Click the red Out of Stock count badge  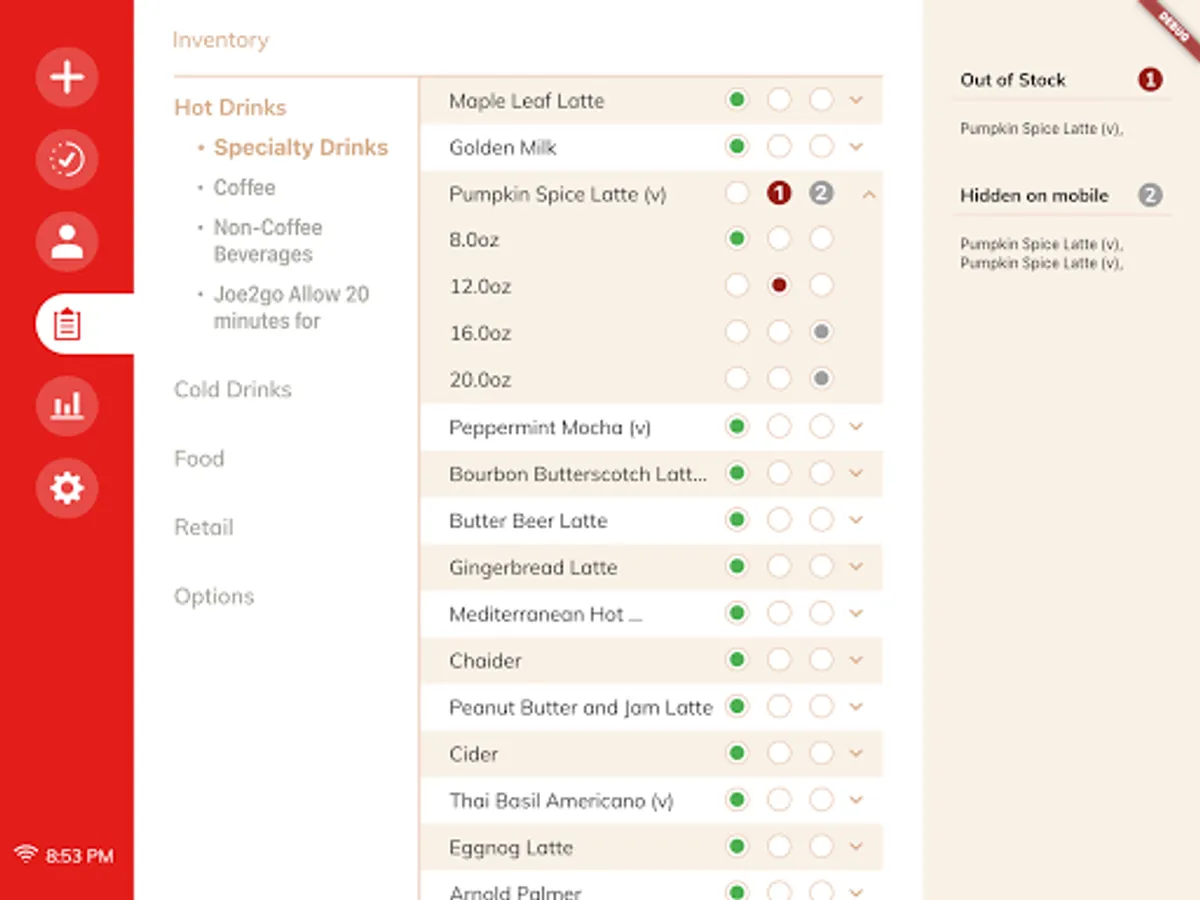point(1150,80)
